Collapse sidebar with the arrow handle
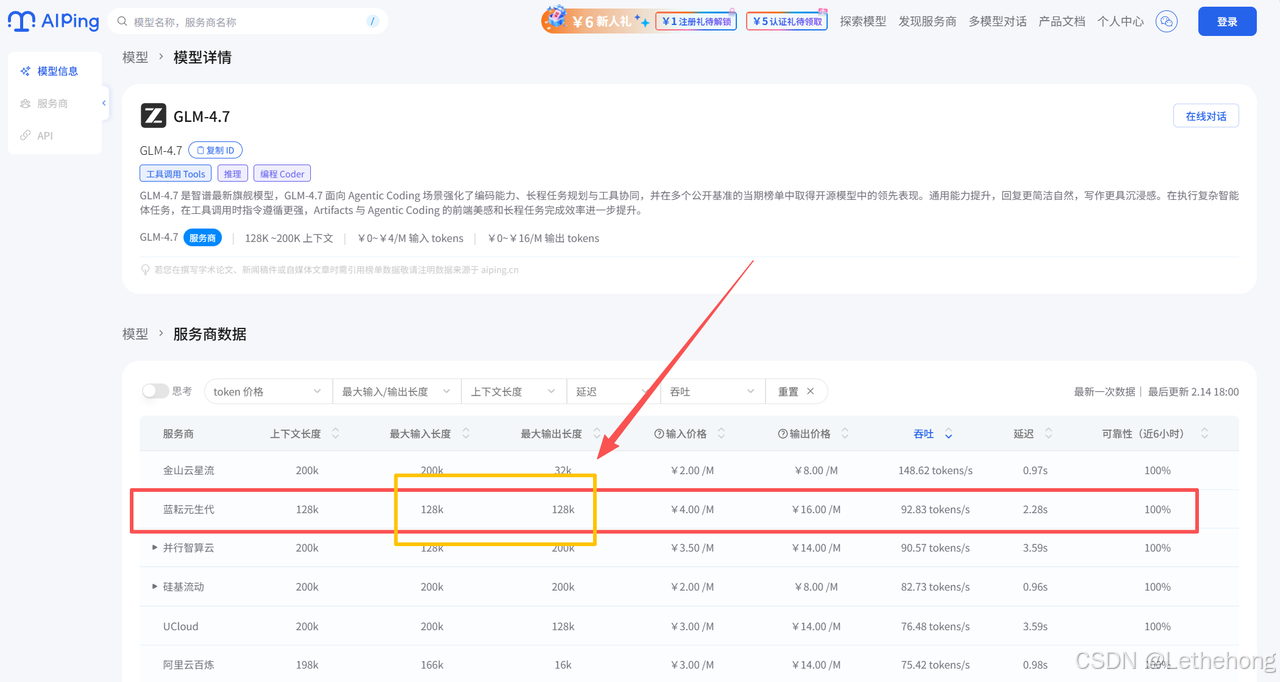Viewport: 1280px width, 682px height. pyautogui.click(x=104, y=103)
